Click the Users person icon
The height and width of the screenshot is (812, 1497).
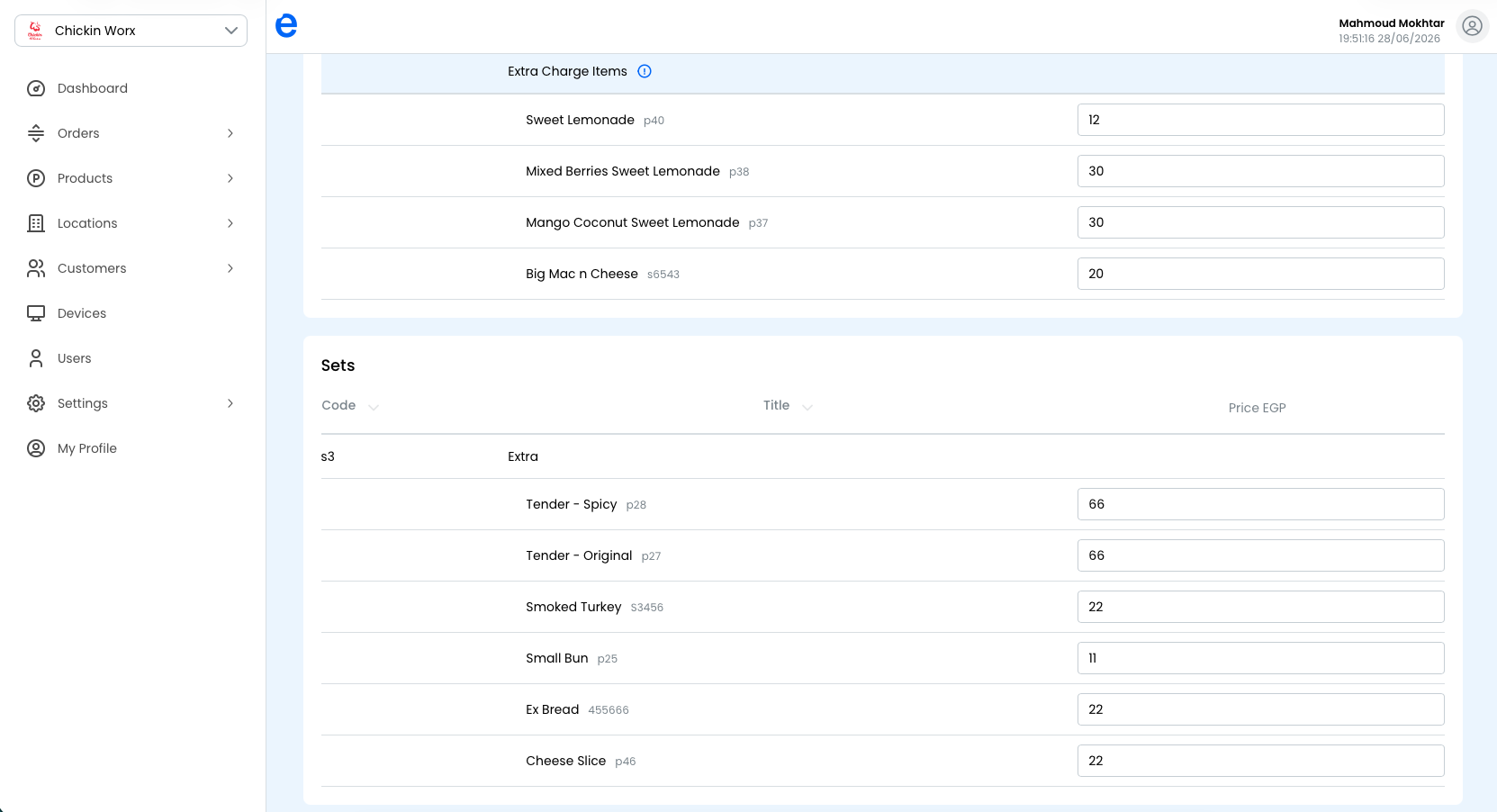coord(36,358)
